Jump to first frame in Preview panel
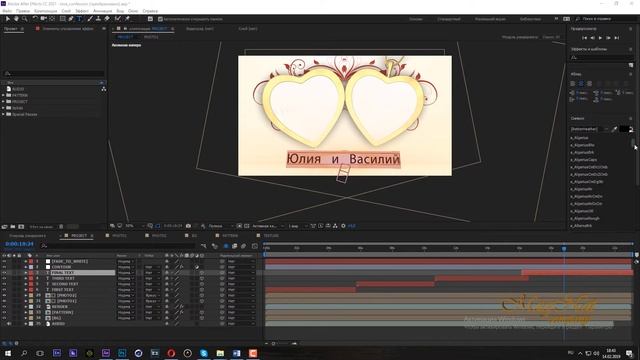The height and width of the screenshot is (360, 640). 584,38
